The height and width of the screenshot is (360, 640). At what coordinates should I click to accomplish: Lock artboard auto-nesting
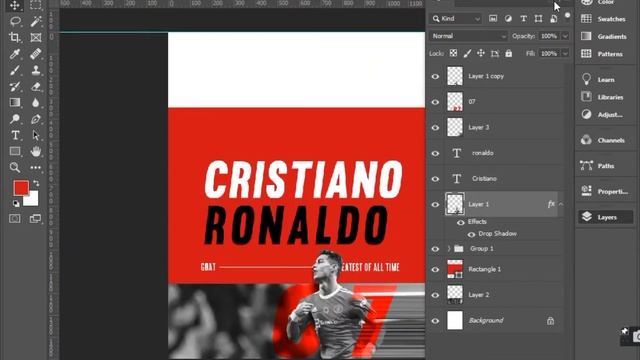495,53
